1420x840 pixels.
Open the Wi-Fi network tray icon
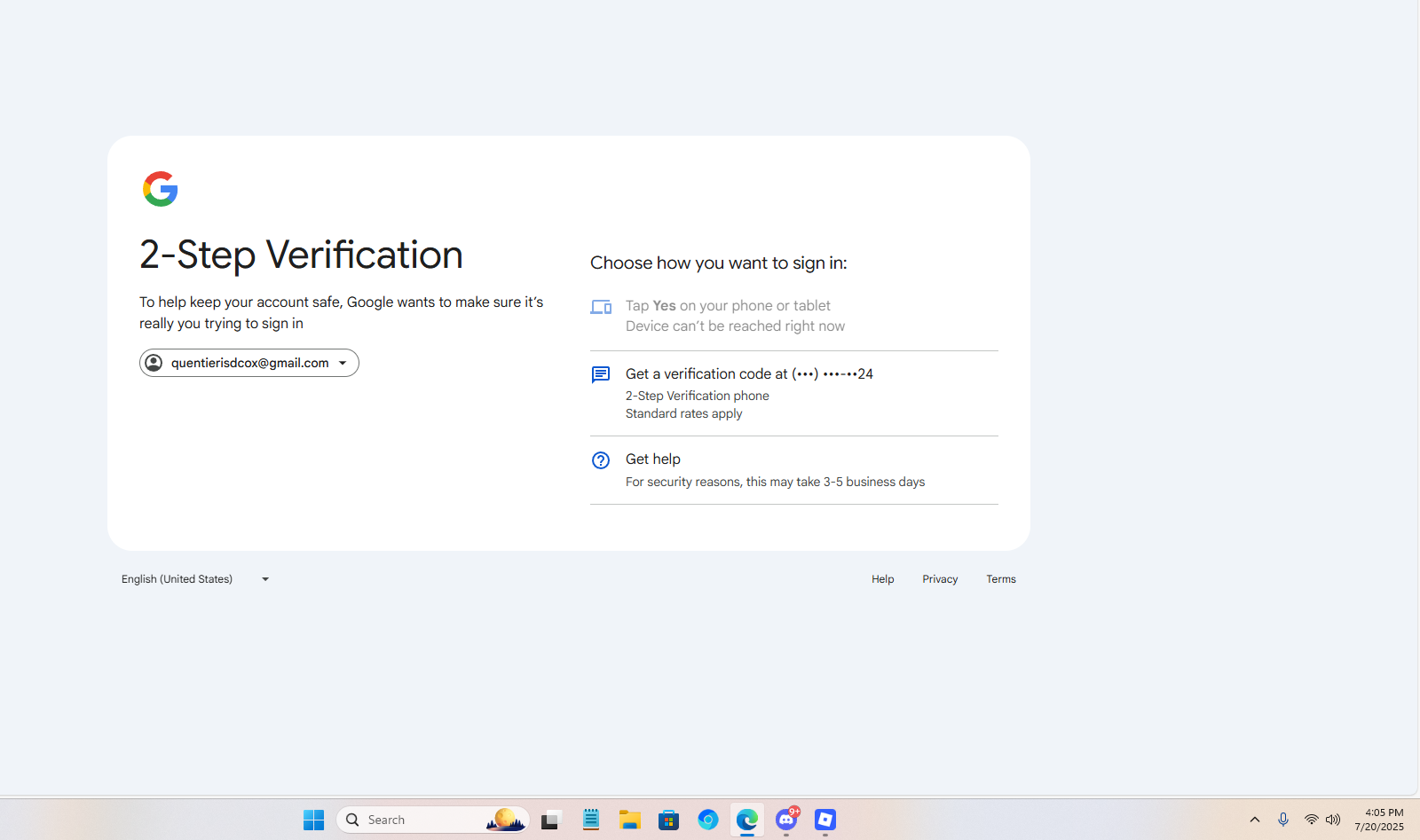1311,820
